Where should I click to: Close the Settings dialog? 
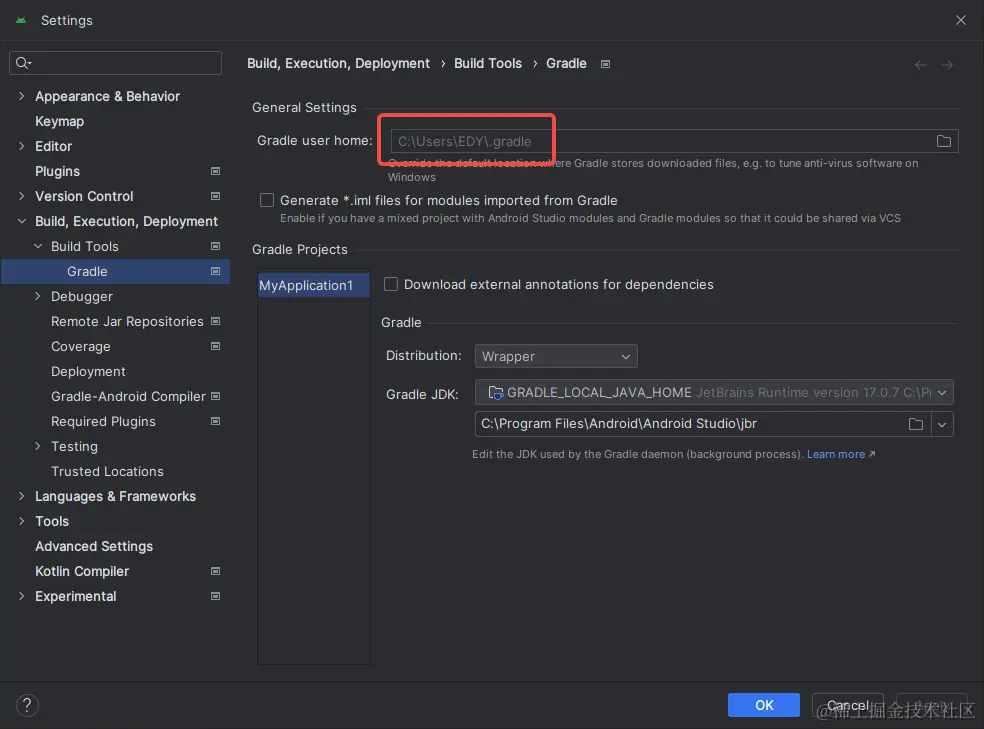pos(960,20)
